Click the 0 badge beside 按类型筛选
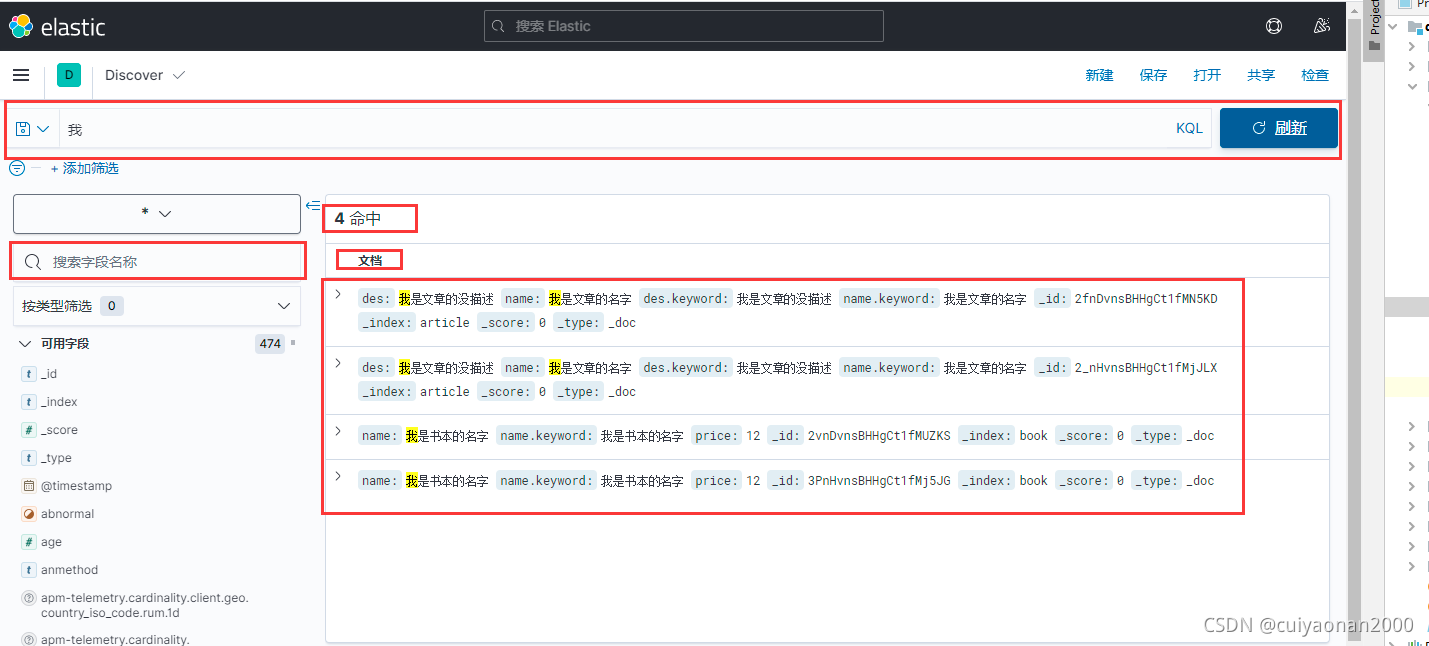The width and height of the screenshot is (1429, 646). 112,306
